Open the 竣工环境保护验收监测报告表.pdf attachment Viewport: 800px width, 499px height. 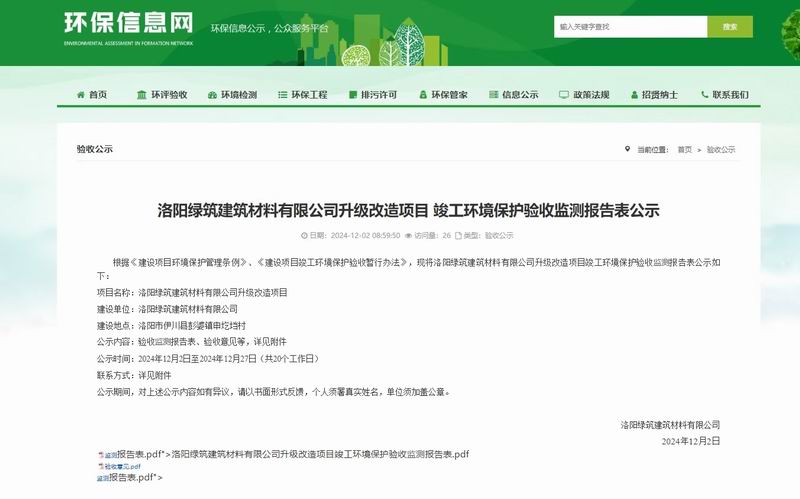coord(320,454)
